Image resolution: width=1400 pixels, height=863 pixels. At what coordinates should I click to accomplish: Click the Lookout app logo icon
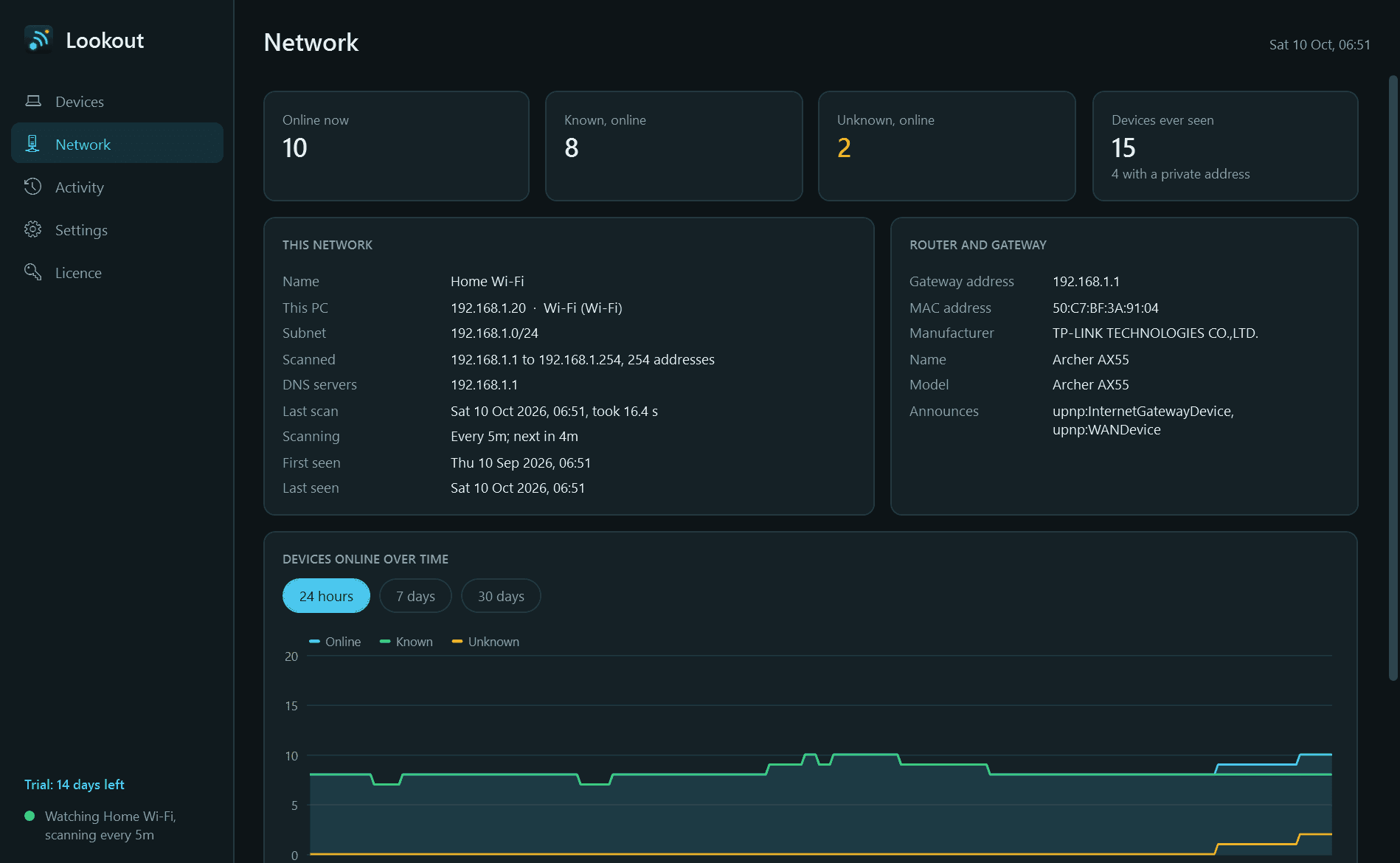pos(38,40)
